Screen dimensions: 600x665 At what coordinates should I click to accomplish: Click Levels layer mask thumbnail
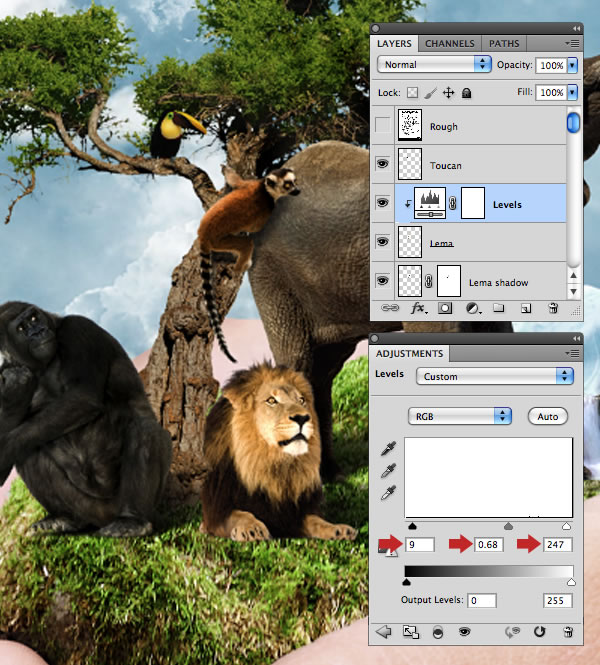pyautogui.click(x=473, y=204)
